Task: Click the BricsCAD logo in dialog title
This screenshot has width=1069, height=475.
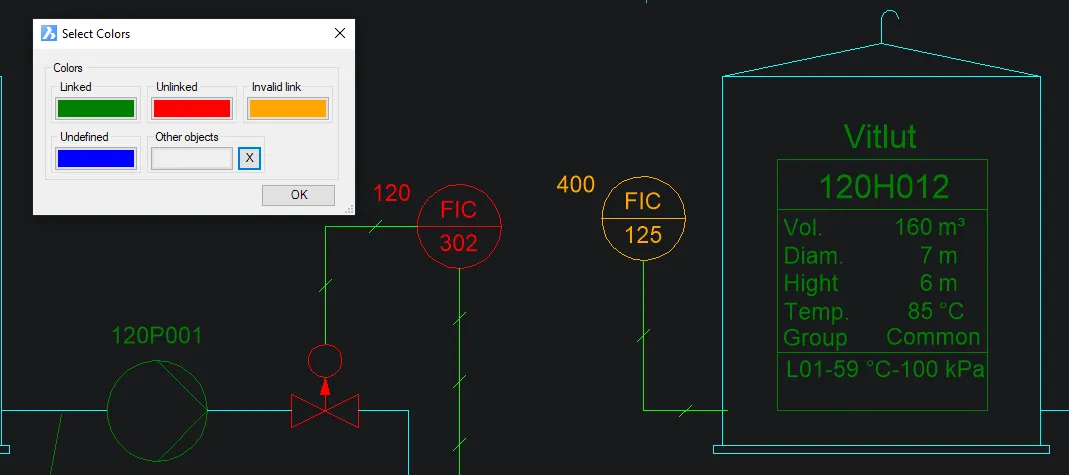Action: pos(48,33)
